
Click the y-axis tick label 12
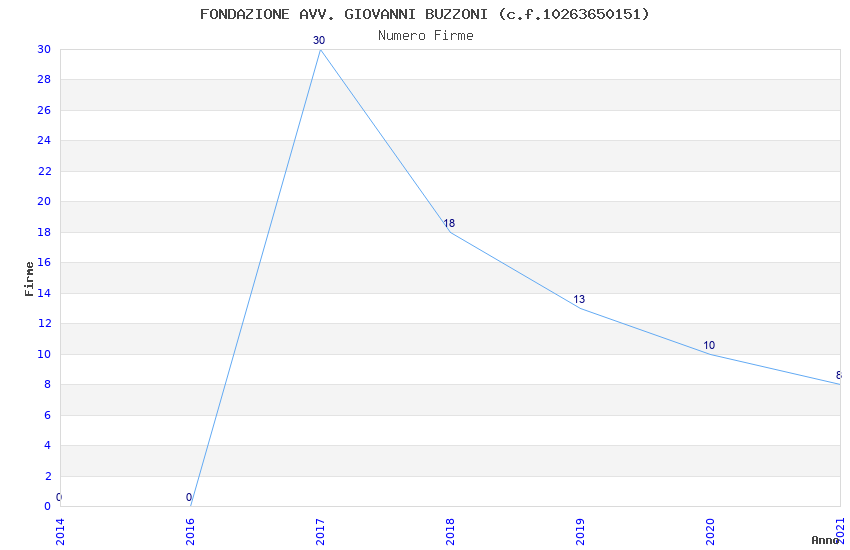click(x=44, y=323)
